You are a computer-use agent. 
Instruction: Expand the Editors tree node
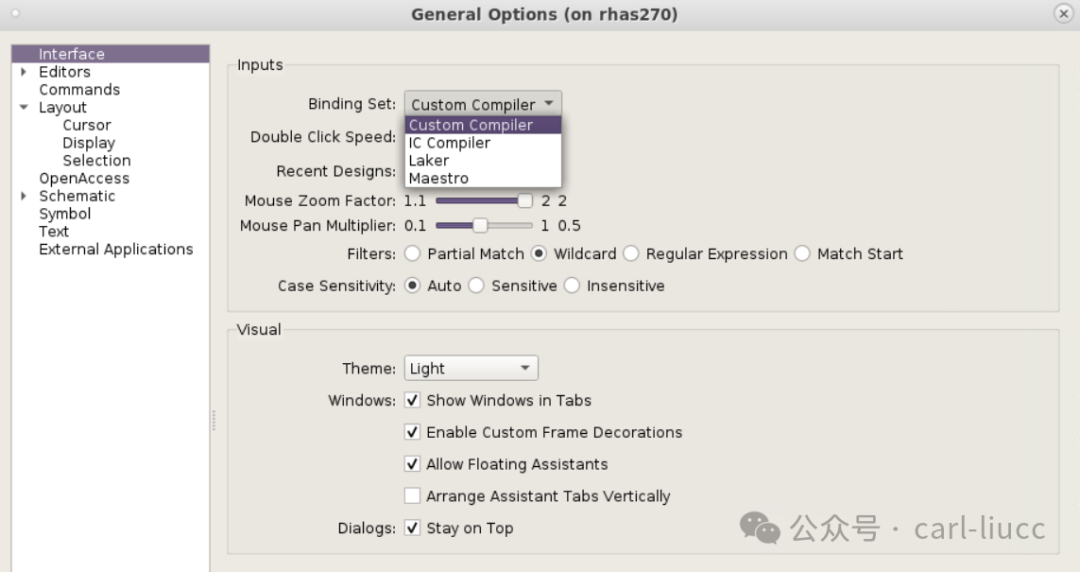[x=24, y=72]
